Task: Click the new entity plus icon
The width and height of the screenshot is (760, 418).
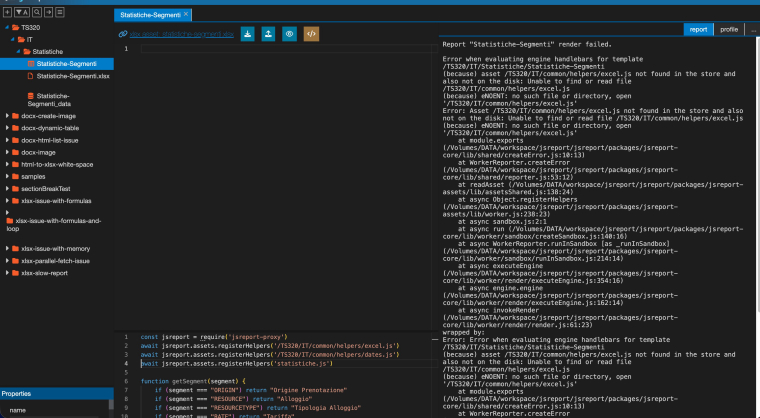Action: pyautogui.click(x=7, y=12)
